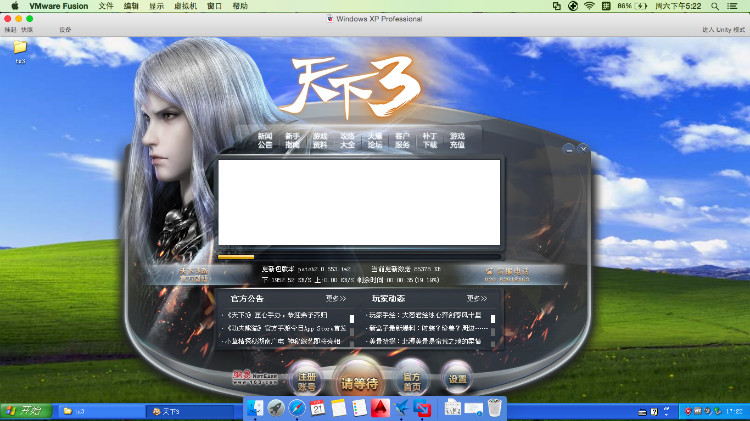Open Launchpad rocket icon in the Dock
Screen dimensions: 750x421
point(276,408)
